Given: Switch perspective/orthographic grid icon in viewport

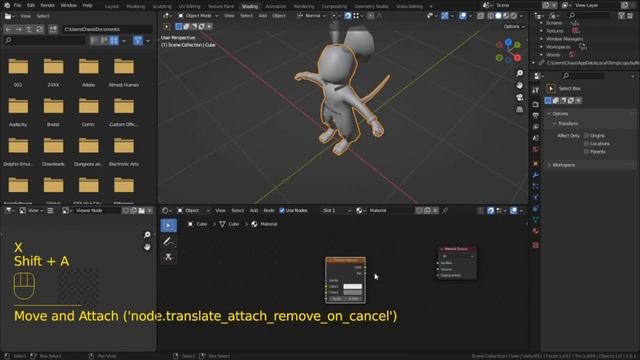Looking at the screenshot, I should (x=519, y=109).
